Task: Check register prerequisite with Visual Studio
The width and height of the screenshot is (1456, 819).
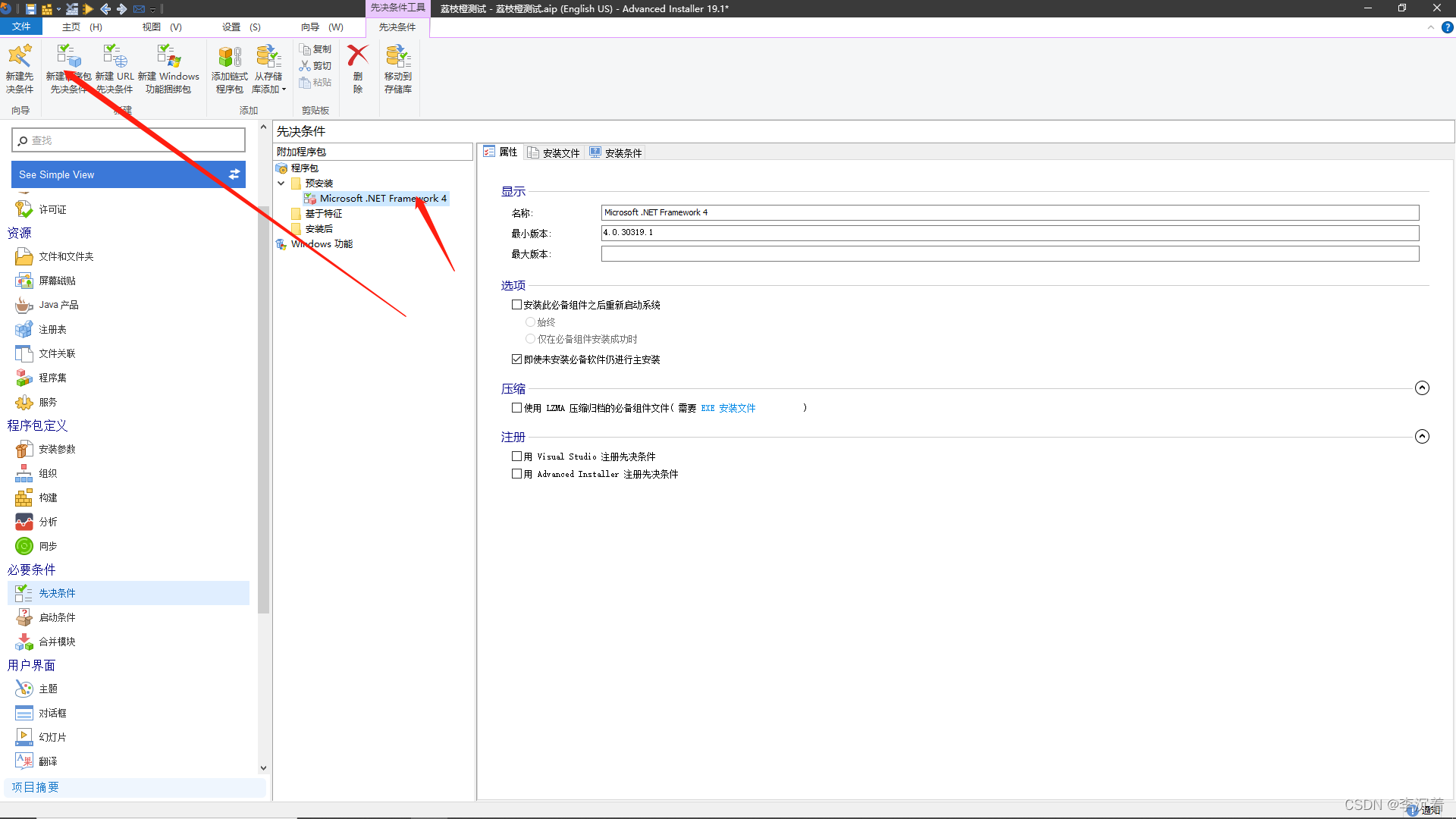Action: tap(516, 457)
